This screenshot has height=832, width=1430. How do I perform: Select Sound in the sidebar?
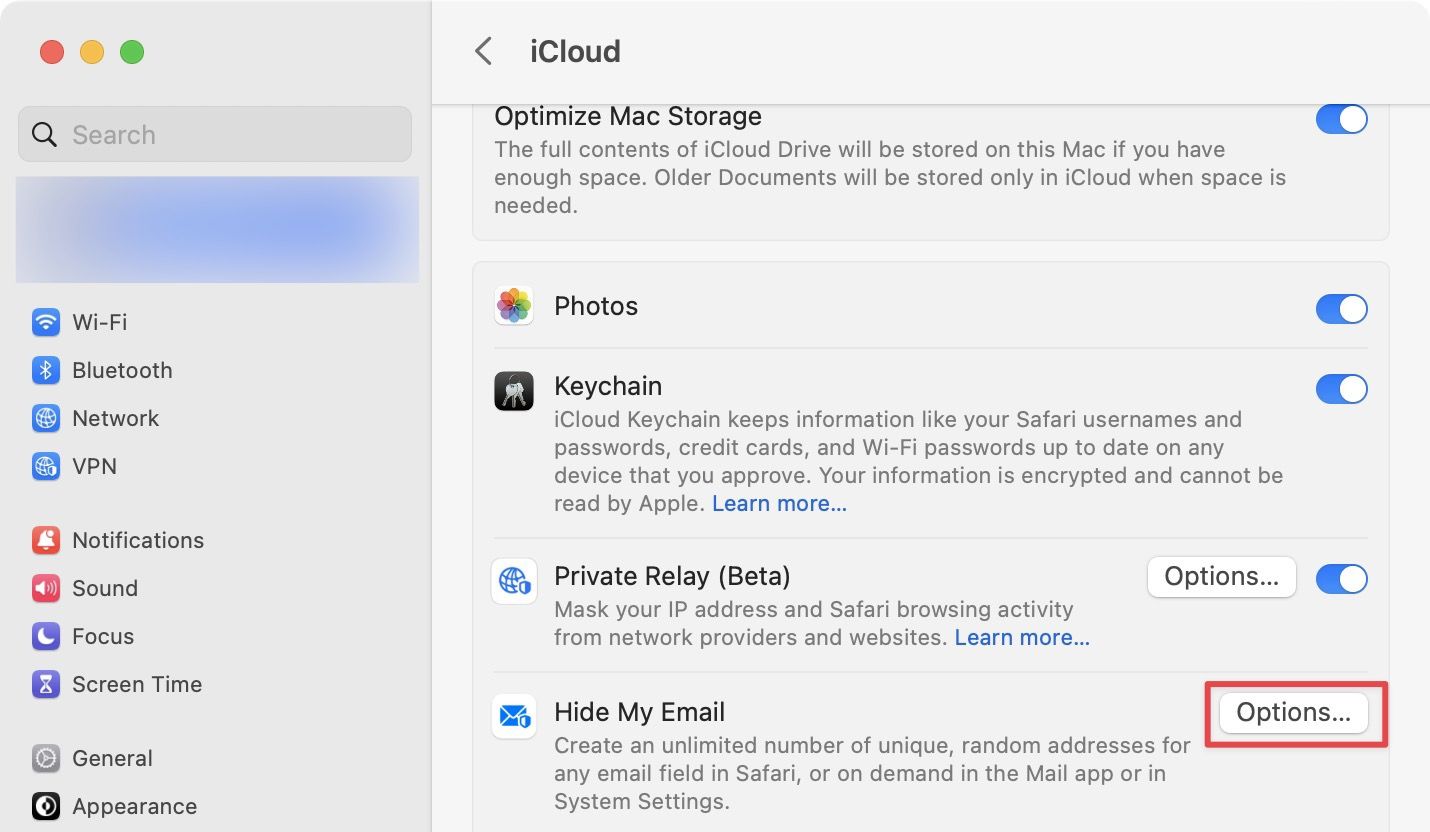point(105,588)
